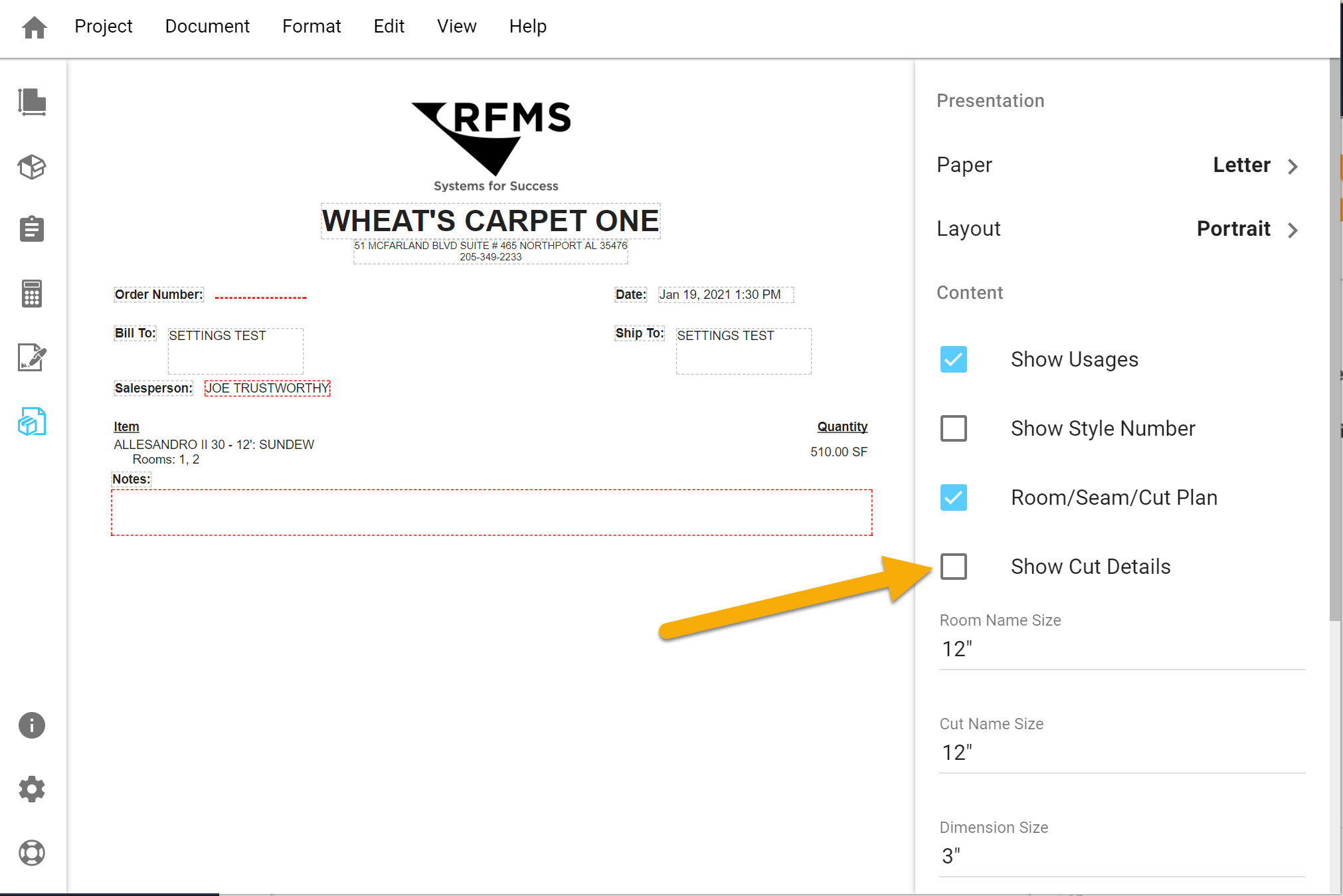Open the lifebuoy support icon
The image size is (1343, 896).
32,853
